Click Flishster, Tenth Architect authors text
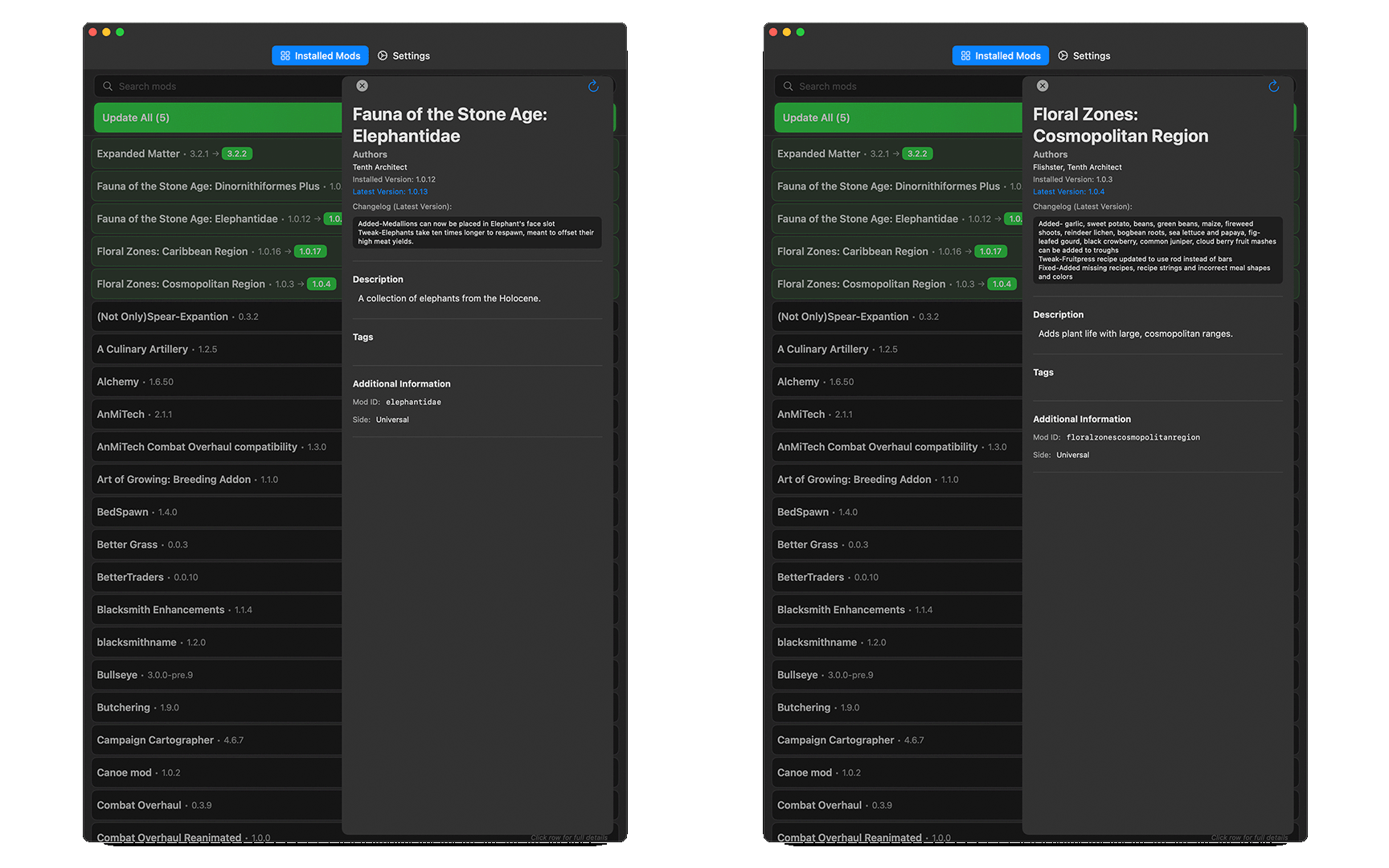 [x=1077, y=167]
